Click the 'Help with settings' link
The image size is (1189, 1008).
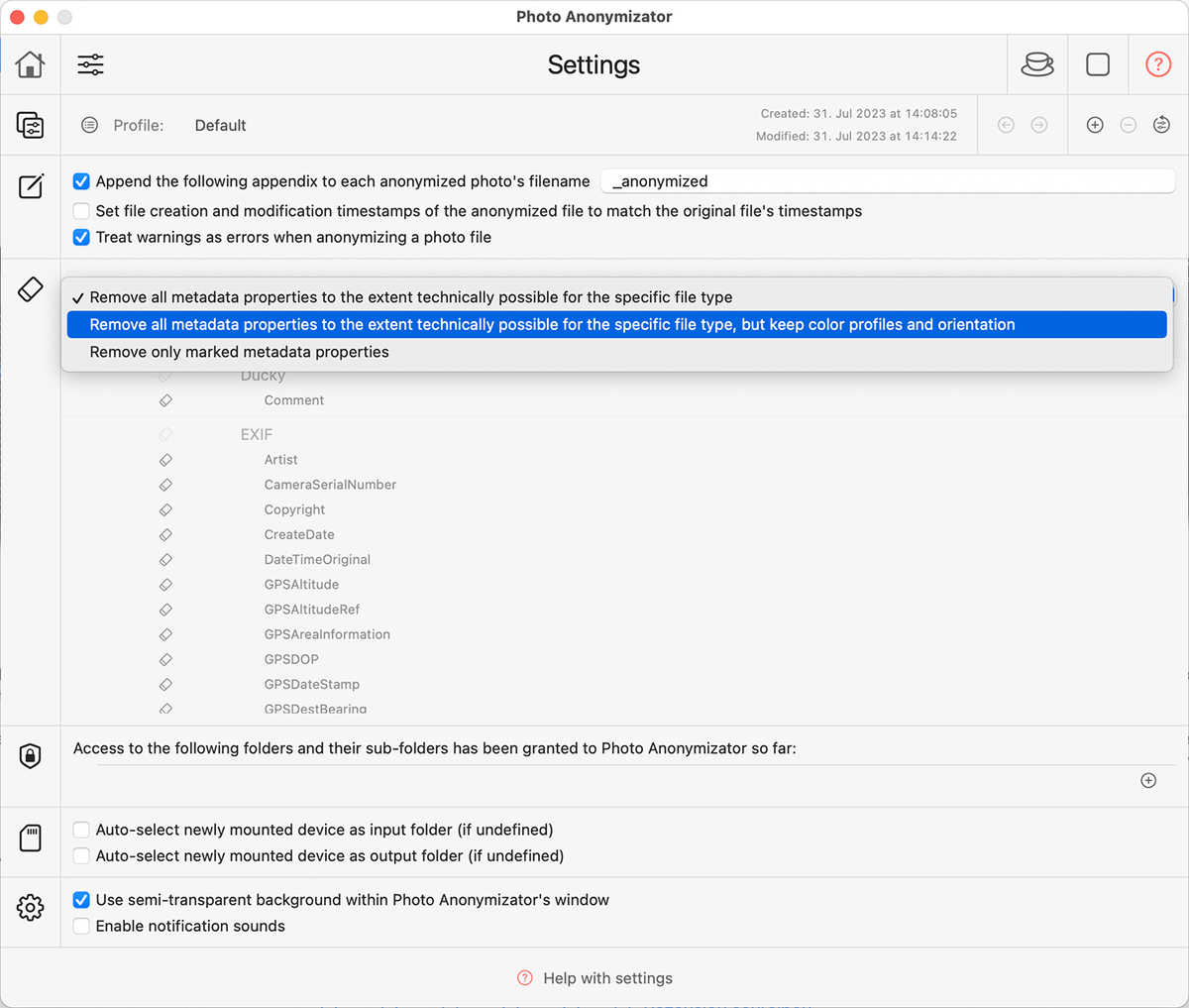(606, 977)
